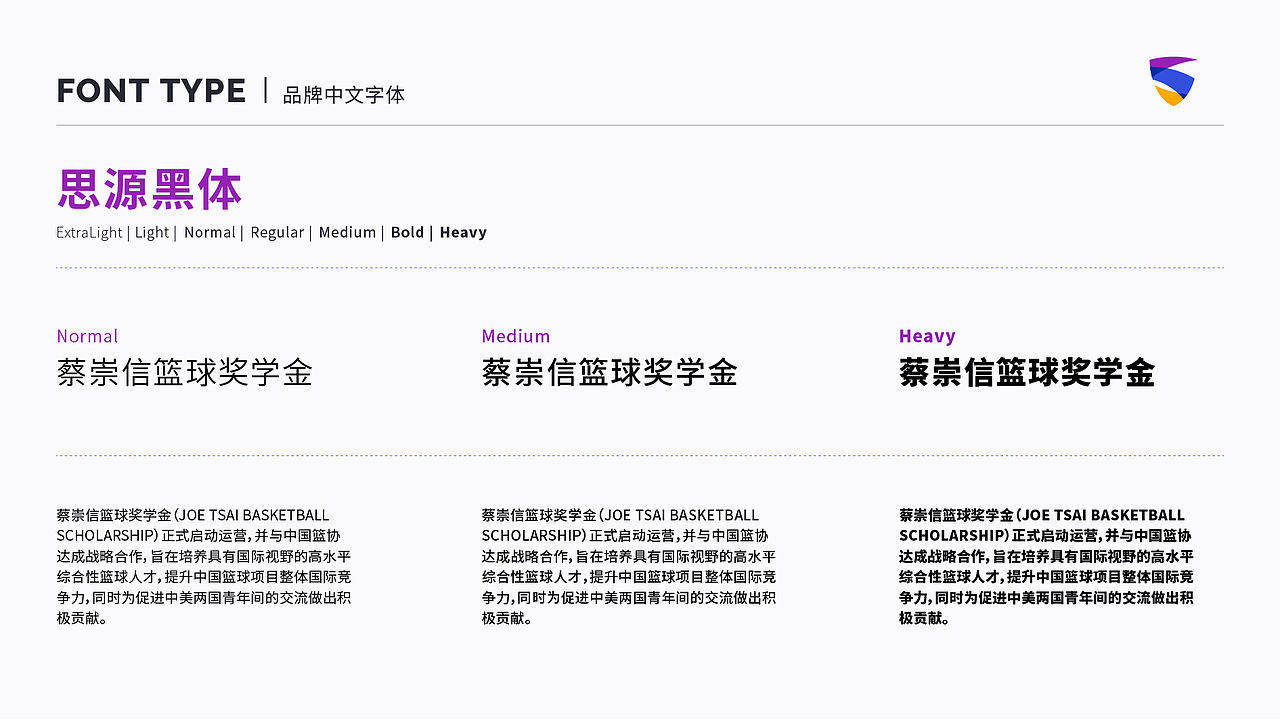This screenshot has height=720, width=1280.
Task: Select the Heavy weight in weight list
Action: pyautogui.click(x=463, y=232)
